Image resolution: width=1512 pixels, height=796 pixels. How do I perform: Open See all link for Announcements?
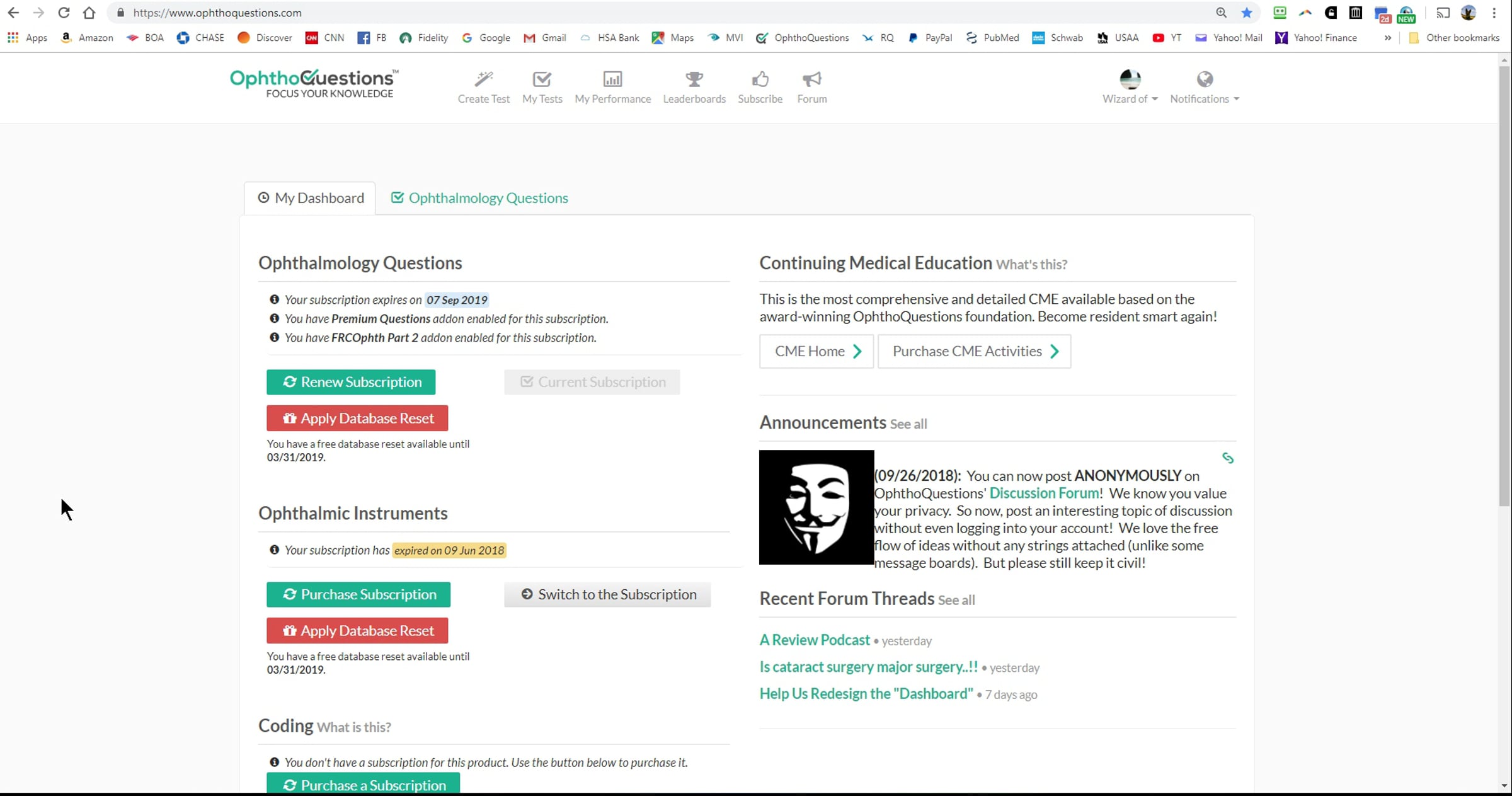coord(908,424)
